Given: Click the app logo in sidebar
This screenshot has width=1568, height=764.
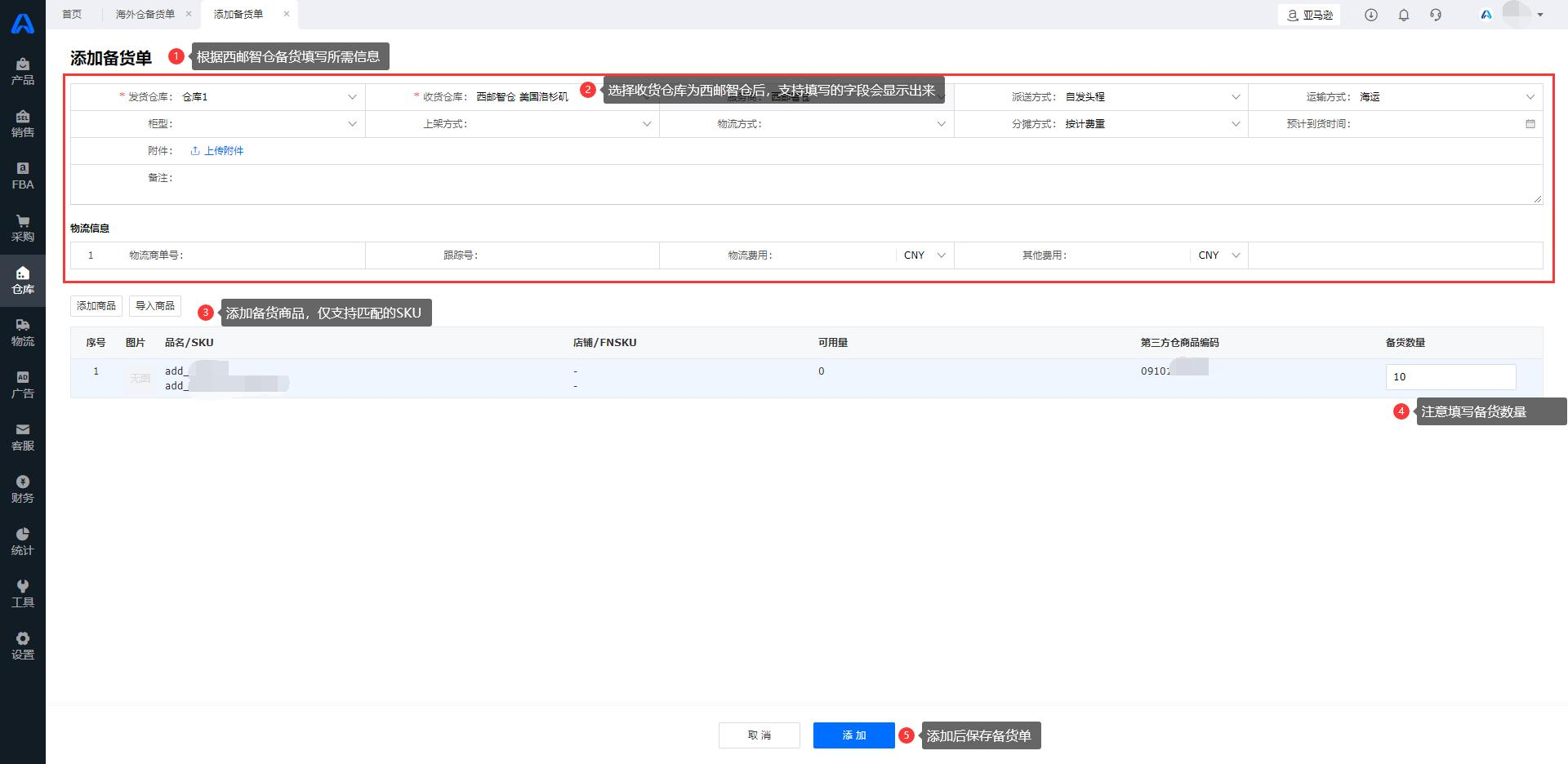Looking at the screenshot, I should 23,23.
